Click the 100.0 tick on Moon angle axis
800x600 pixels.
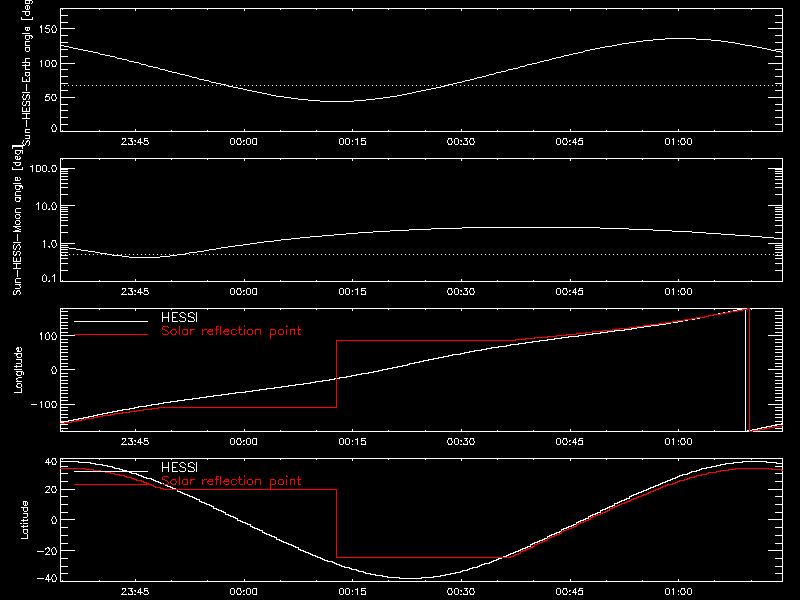coord(43,169)
